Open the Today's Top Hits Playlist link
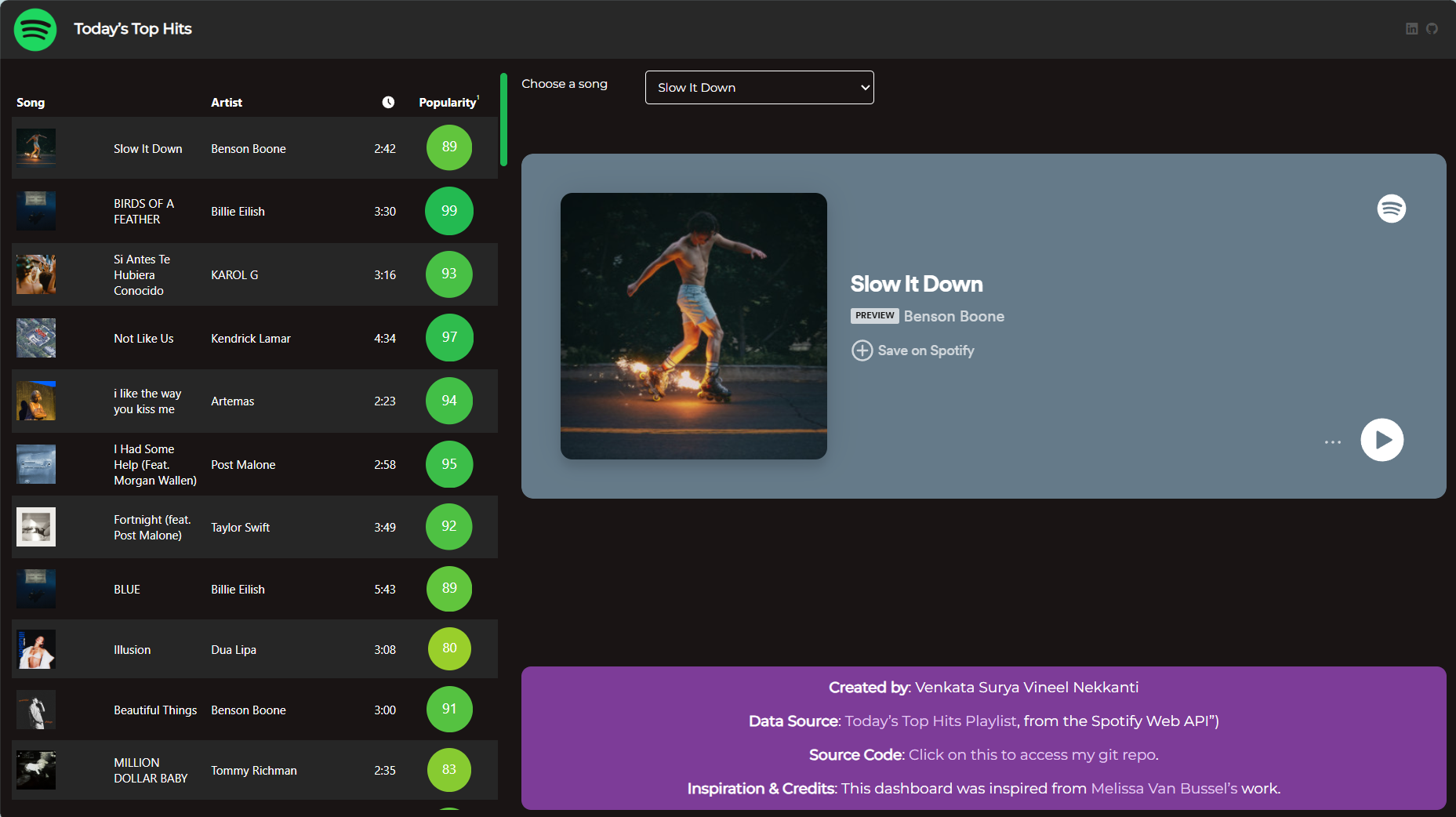Screen dimensions: 1456x817 coord(930,721)
